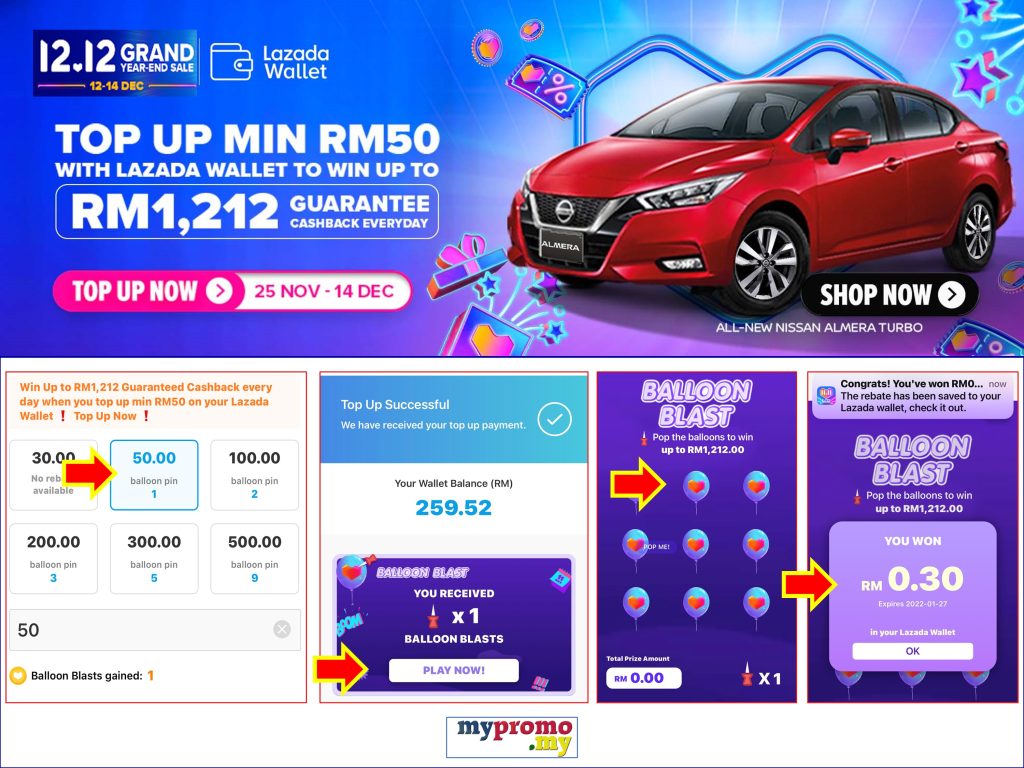Click the Lazada Wallet logo icon

(231, 62)
